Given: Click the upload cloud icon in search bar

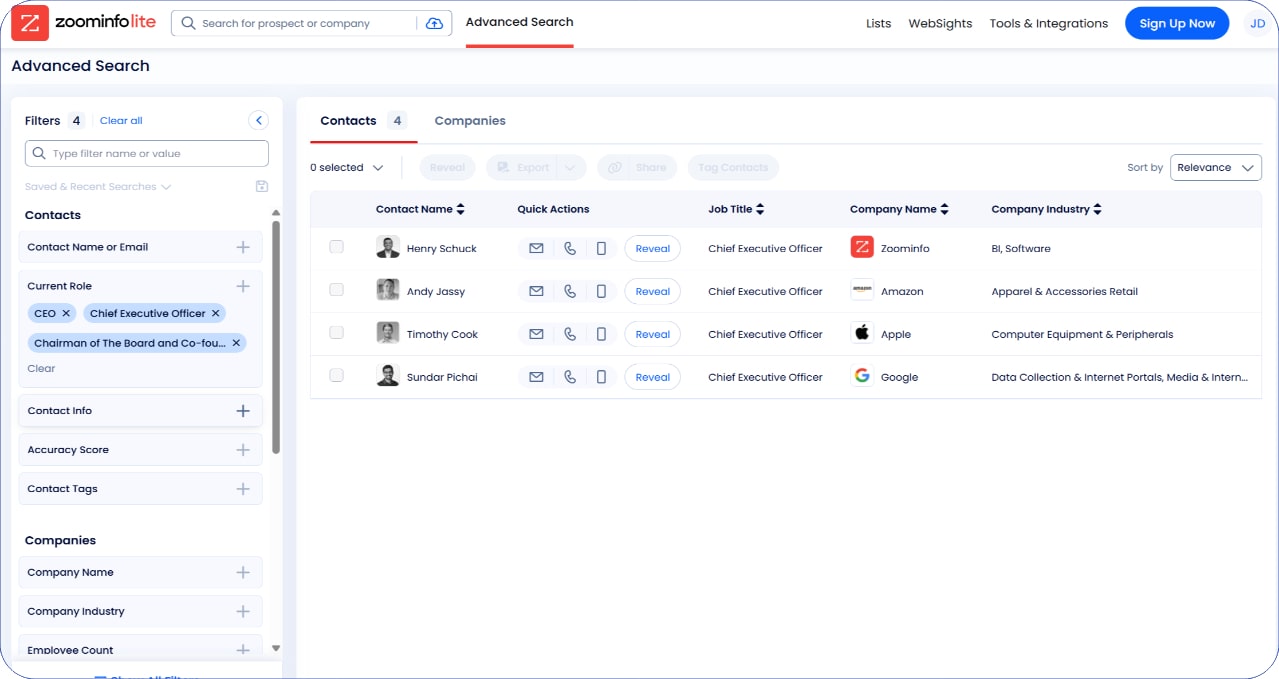Looking at the screenshot, I should click(x=434, y=23).
